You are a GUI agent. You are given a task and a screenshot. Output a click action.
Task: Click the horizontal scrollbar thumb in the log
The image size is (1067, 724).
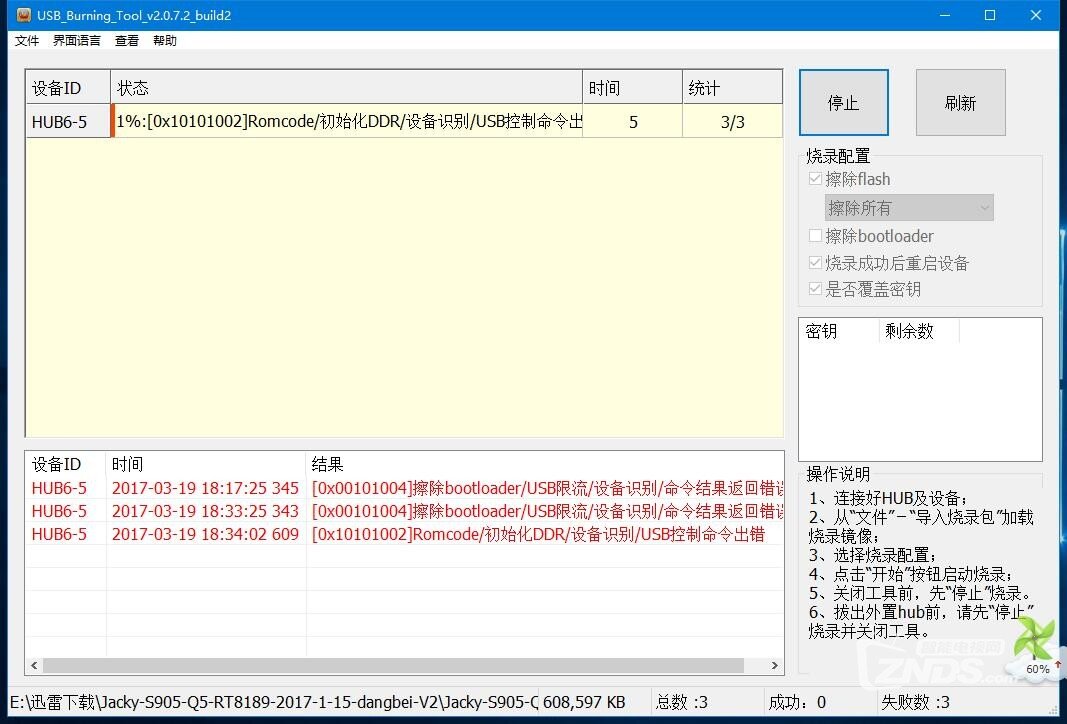[393, 665]
